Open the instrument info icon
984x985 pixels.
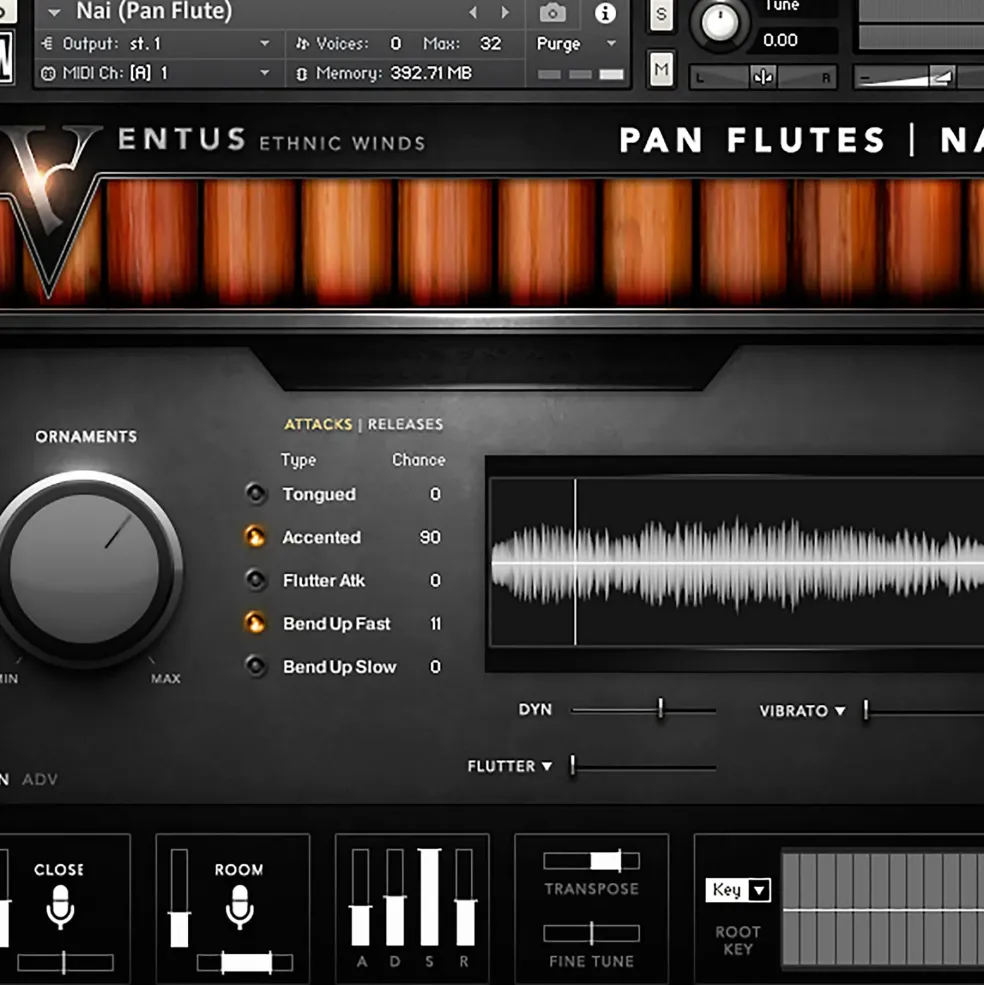tap(605, 13)
